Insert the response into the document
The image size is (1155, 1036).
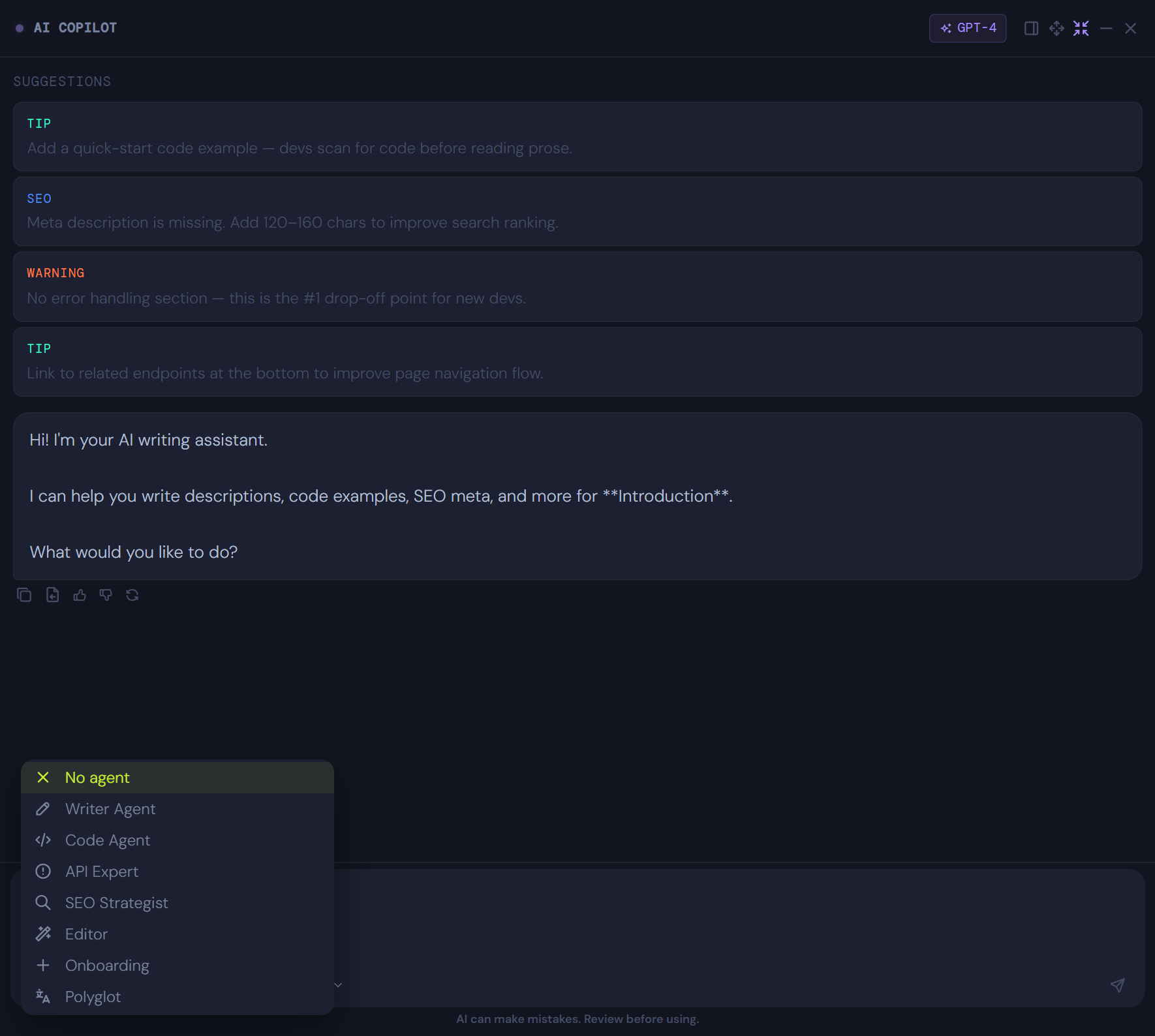click(52, 594)
